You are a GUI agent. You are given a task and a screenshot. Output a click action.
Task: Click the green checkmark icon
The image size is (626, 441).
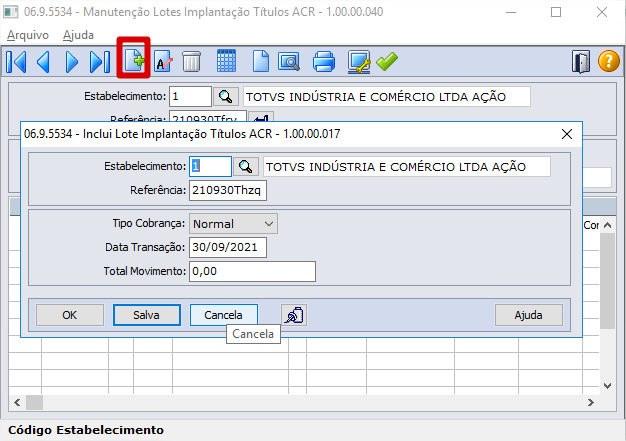click(x=387, y=61)
